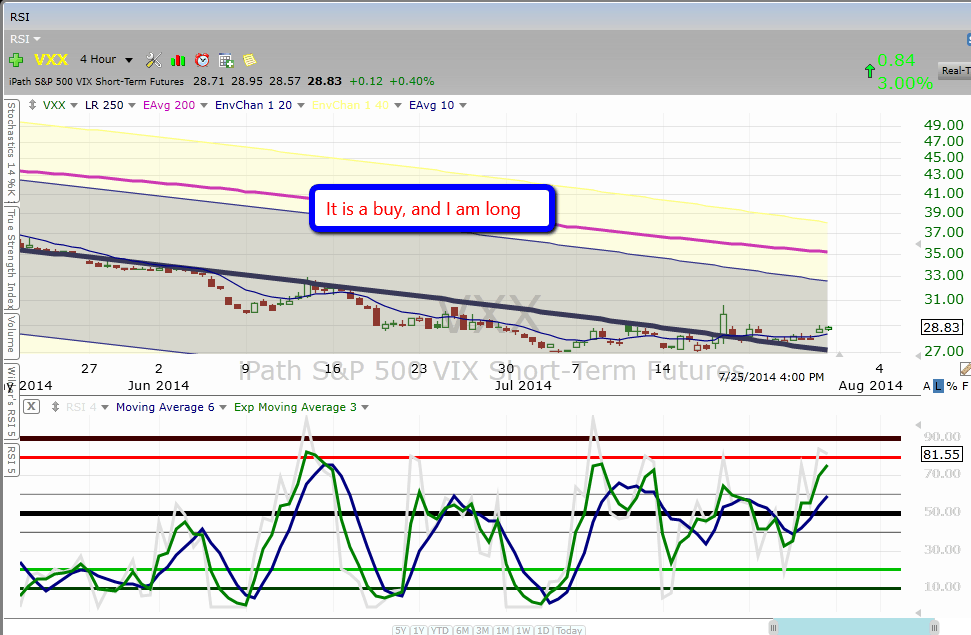Screen dimensions: 971x635
Task: Open chart settings wrench and screwdriver icon
Action: pyautogui.click(x=154, y=60)
